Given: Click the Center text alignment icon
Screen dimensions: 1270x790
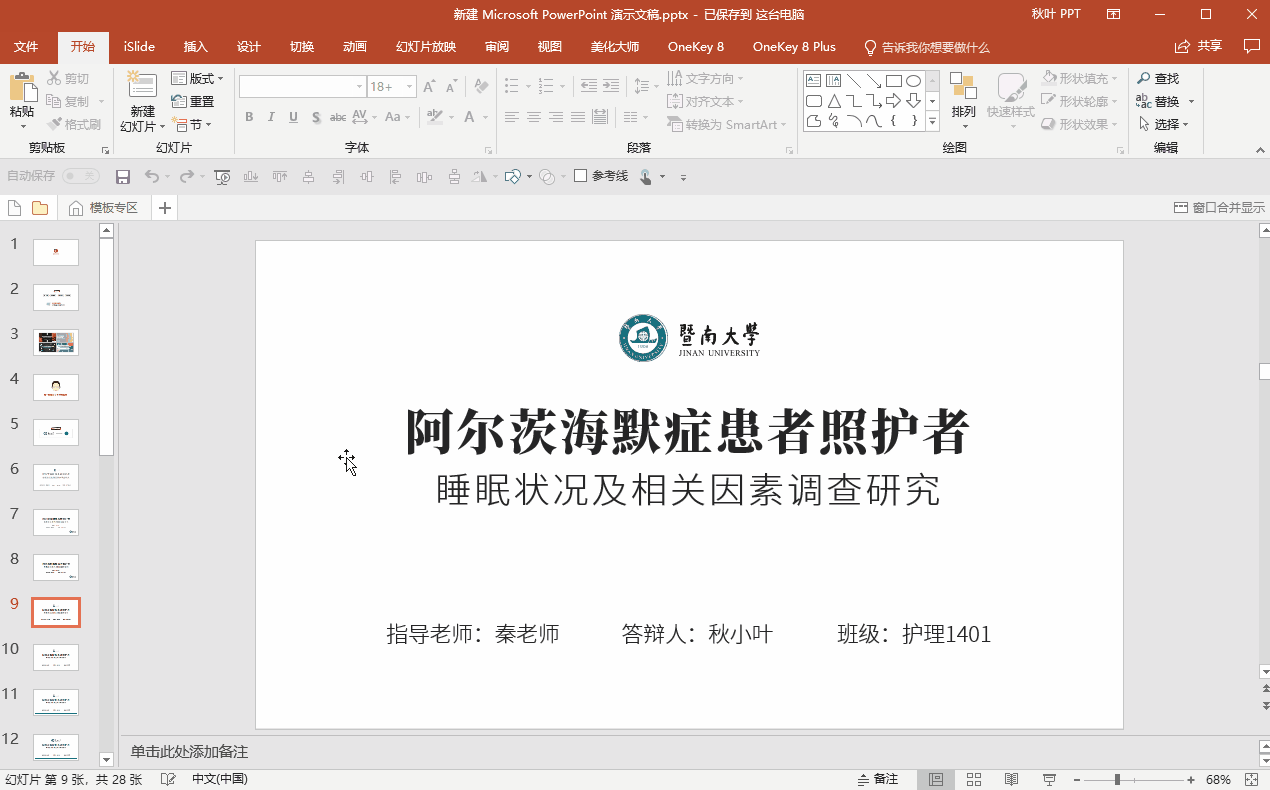Looking at the screenshot, I should pos(534,117).
